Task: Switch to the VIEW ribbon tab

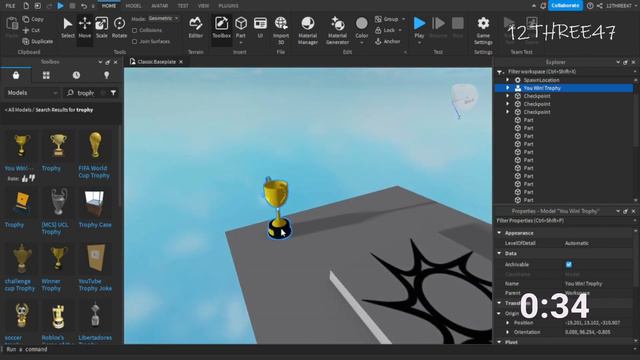Action: (203, 6)
